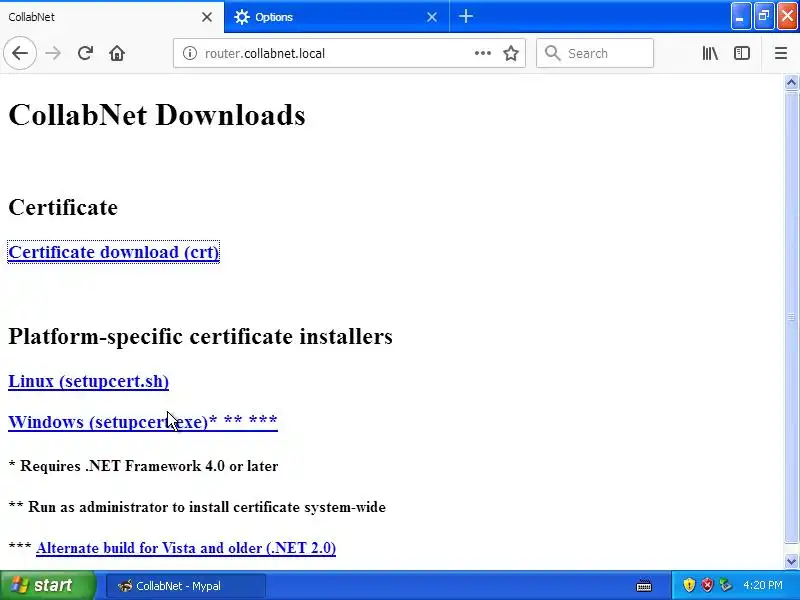Click scrollbar down arrow
The width and height of the screenshot is (800, 600).
pos(791,561)
